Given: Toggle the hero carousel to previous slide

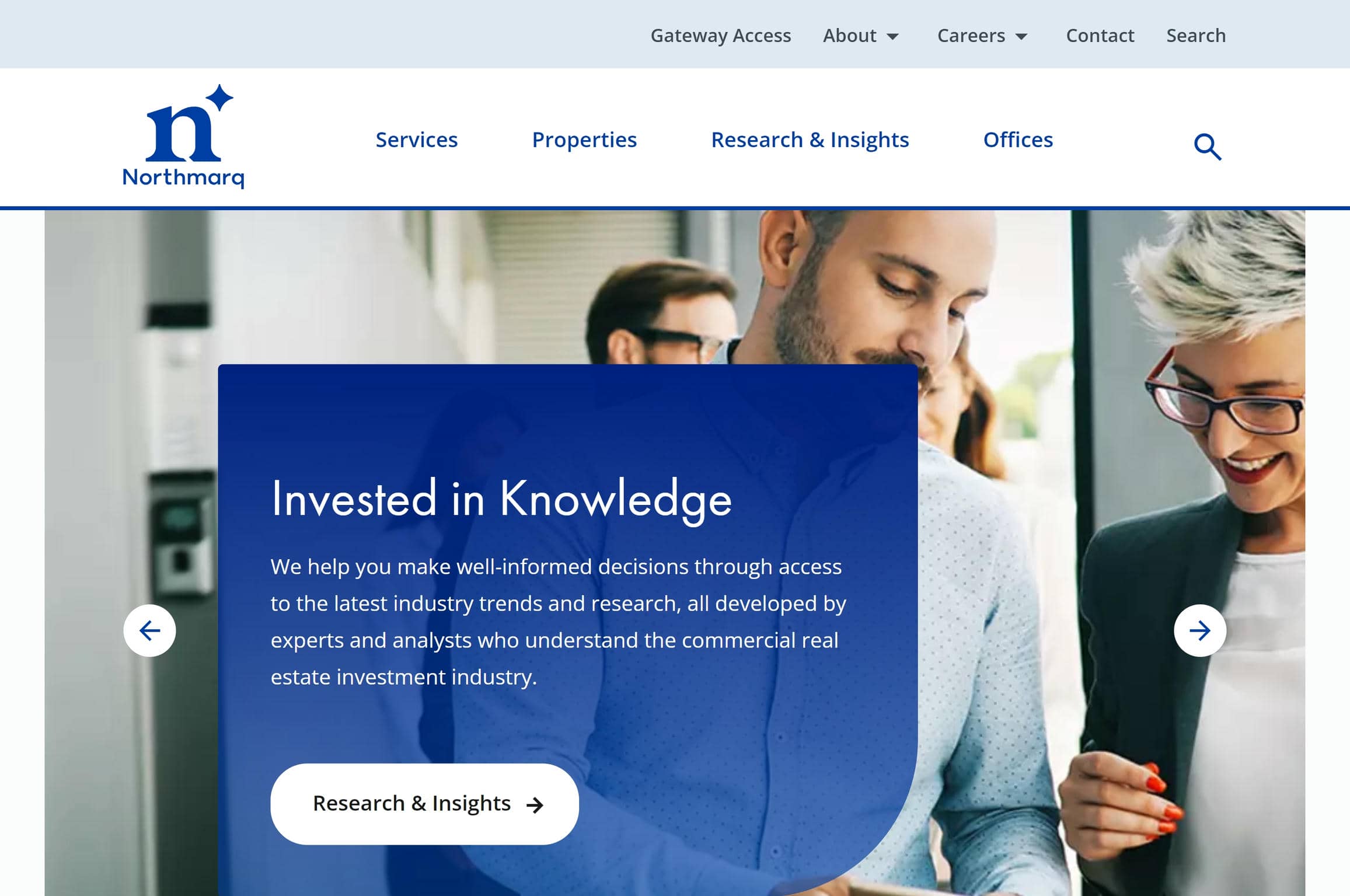Looking at the screenshot, I should [x=149, y=630].
